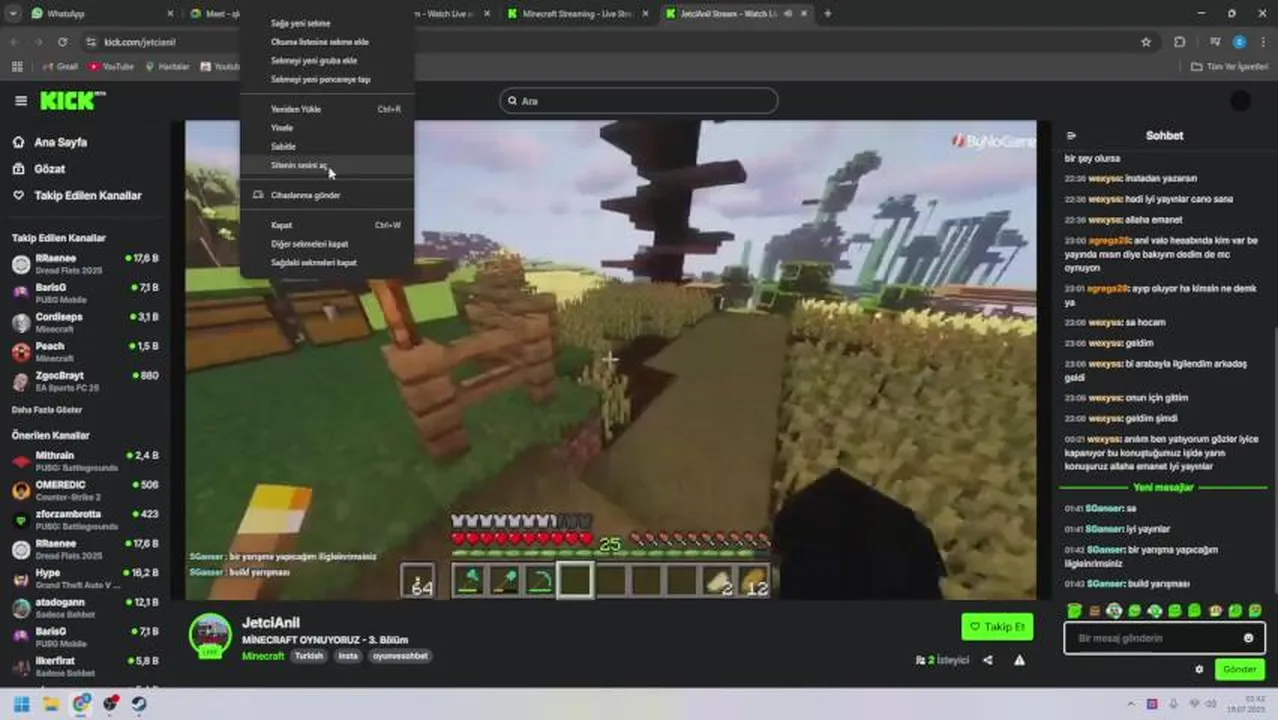Switch to the Meet browser tab
The height and width of the screenshot is (720, 1278).
tap(214, 14)
